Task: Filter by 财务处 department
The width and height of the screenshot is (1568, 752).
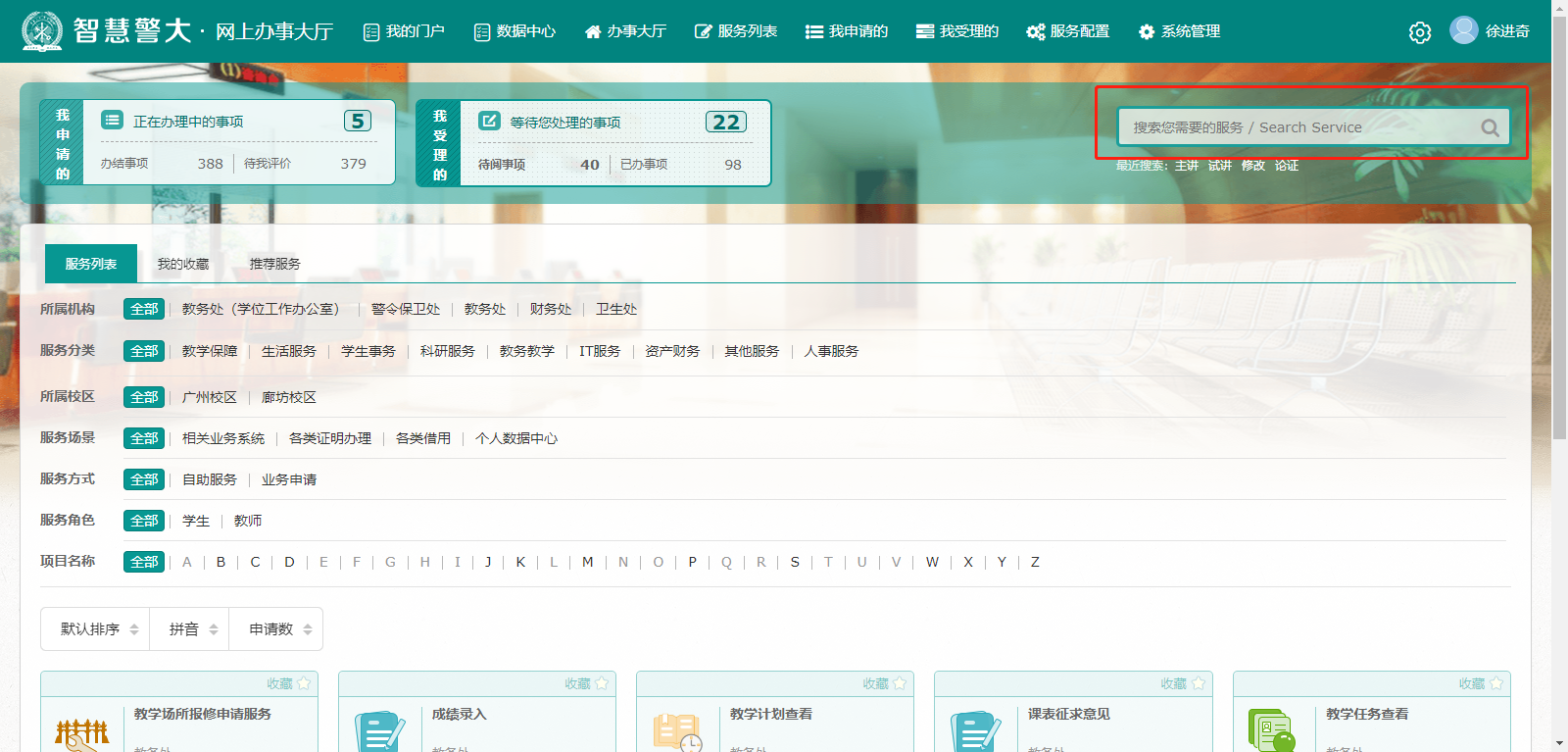Action: point(551,309)
